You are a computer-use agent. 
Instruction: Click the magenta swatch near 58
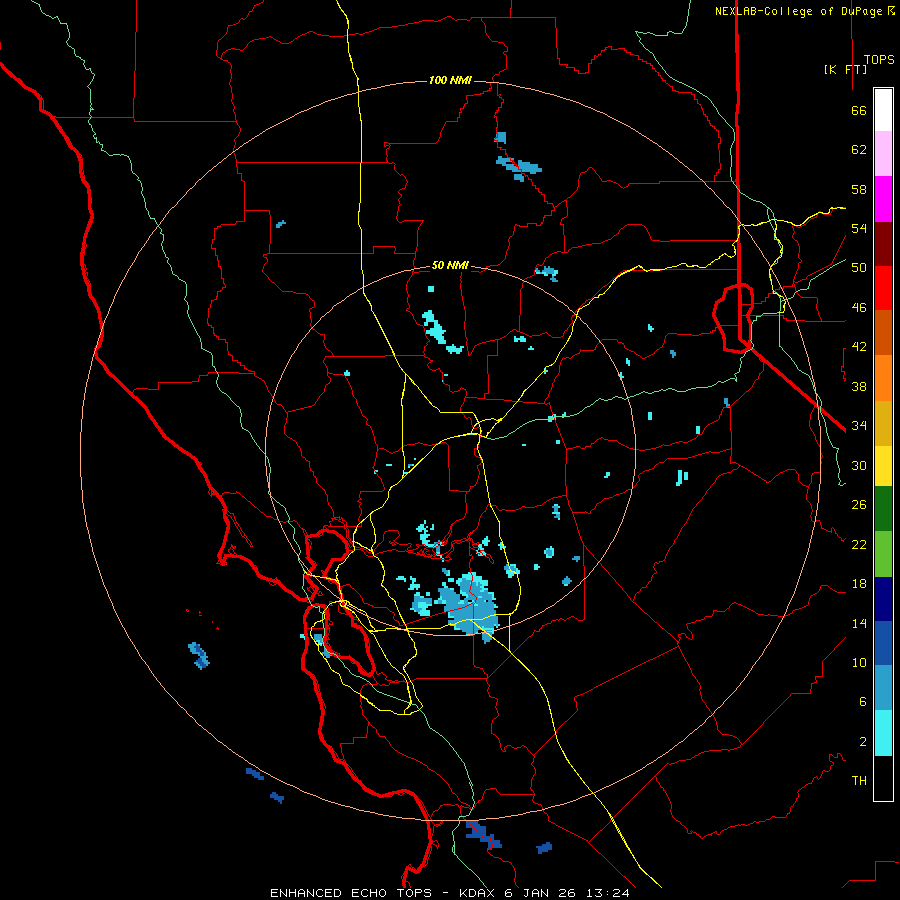click(x=883, y=199)
